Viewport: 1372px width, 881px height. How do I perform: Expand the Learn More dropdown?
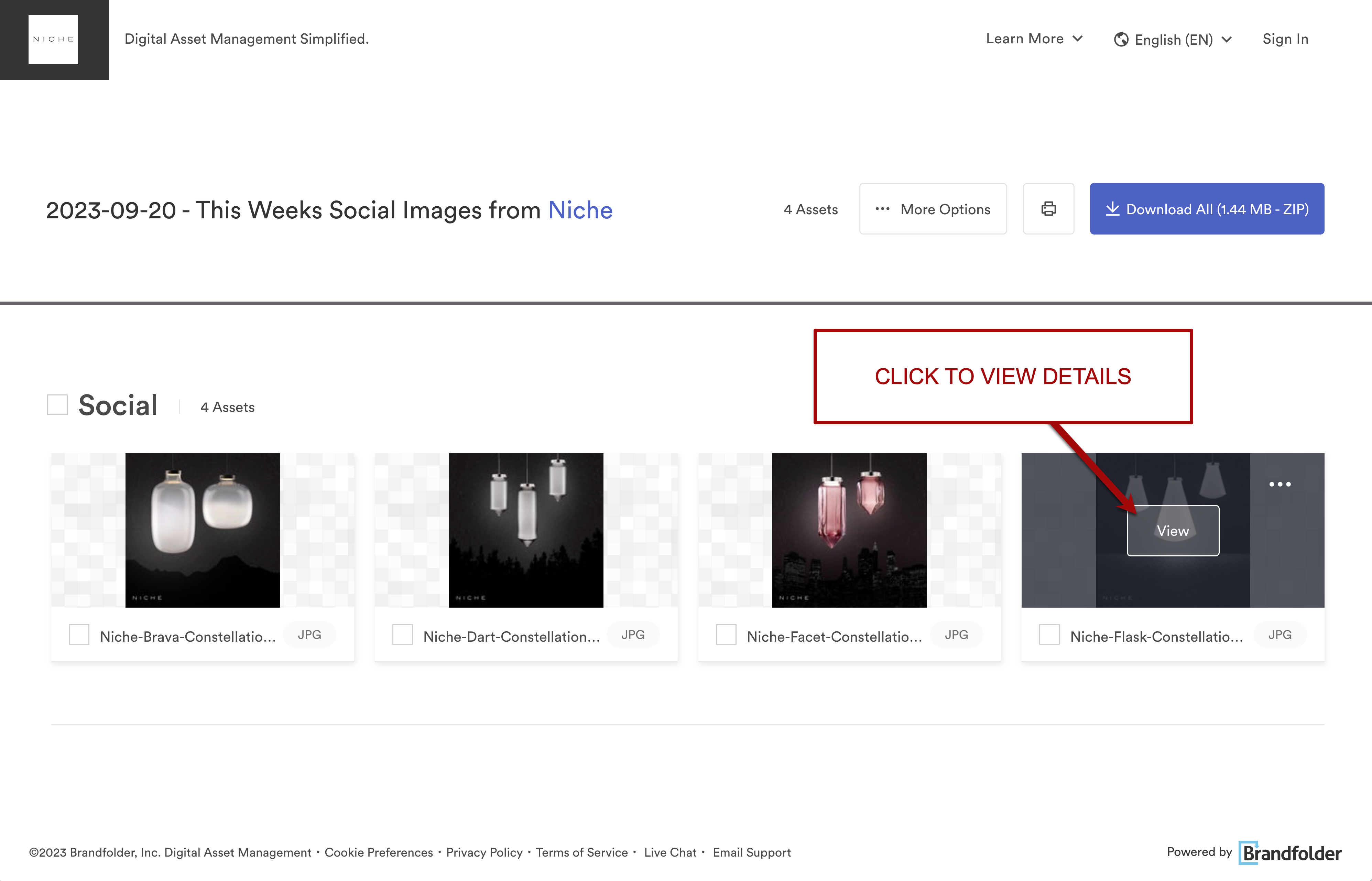tap(1034, 39)
